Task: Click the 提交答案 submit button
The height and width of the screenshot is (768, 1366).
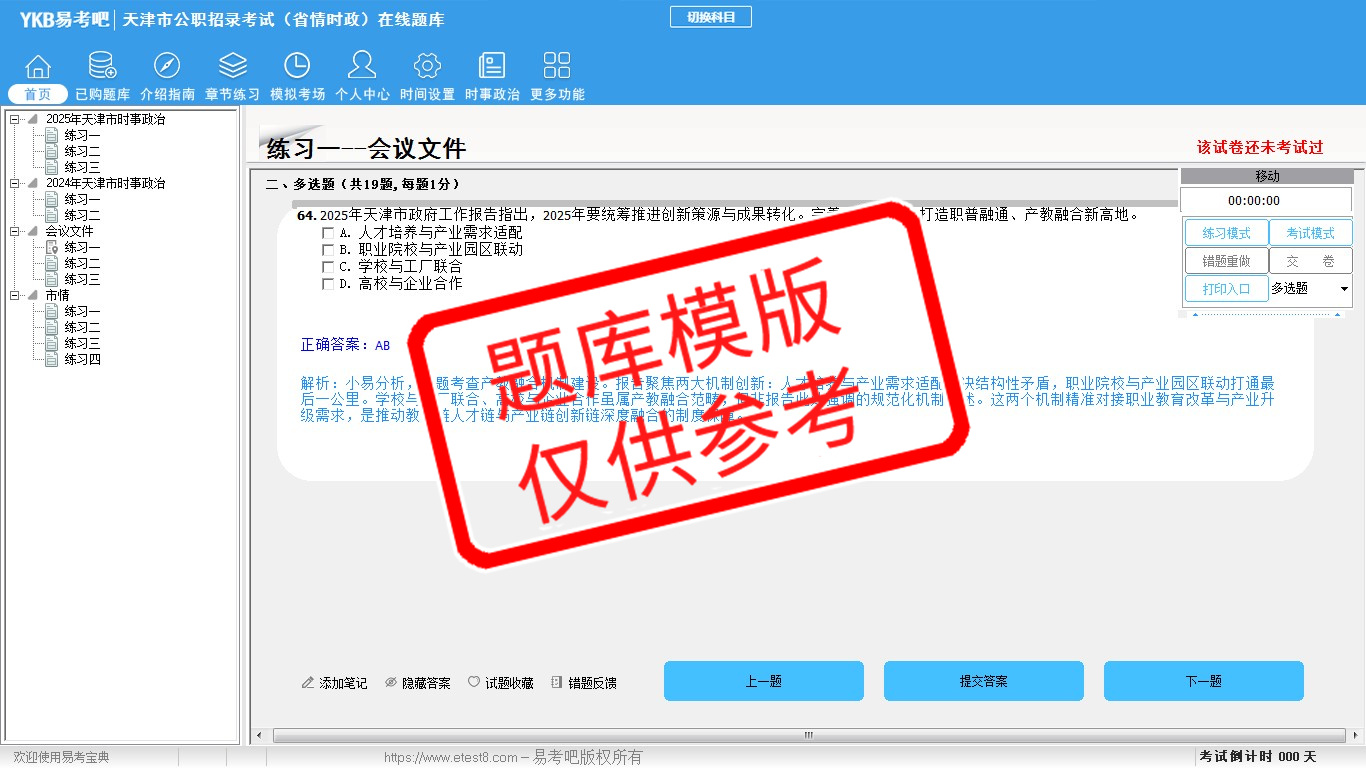Action: [x=983, y=681]
